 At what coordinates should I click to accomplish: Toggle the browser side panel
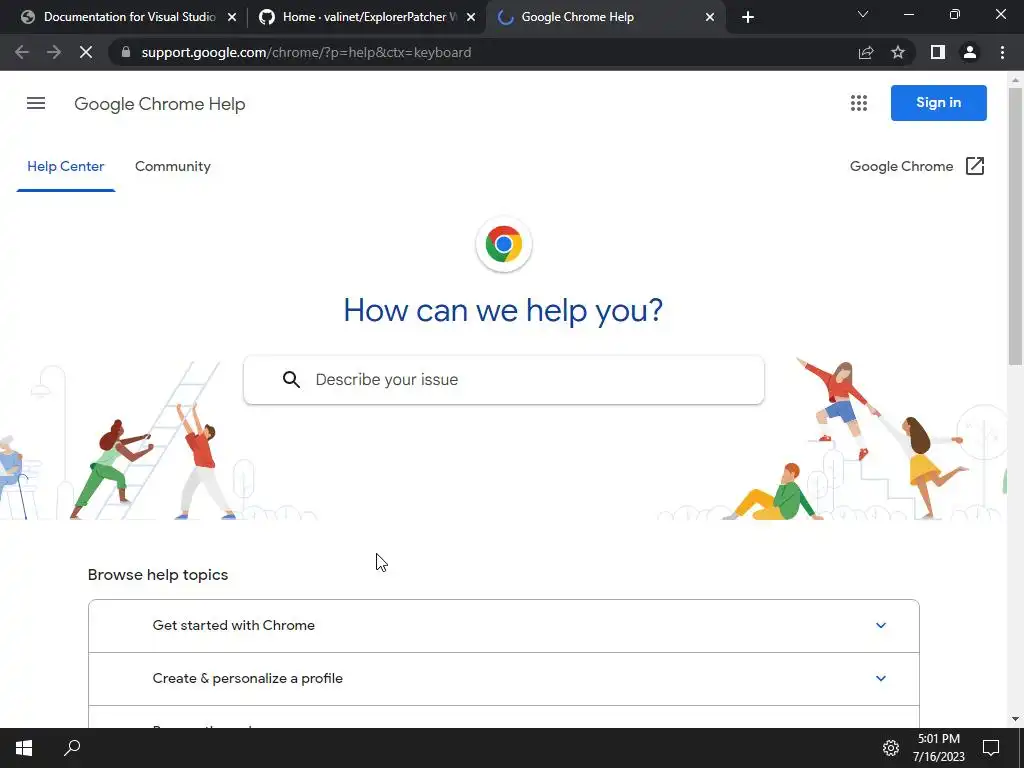coord(938,52)
